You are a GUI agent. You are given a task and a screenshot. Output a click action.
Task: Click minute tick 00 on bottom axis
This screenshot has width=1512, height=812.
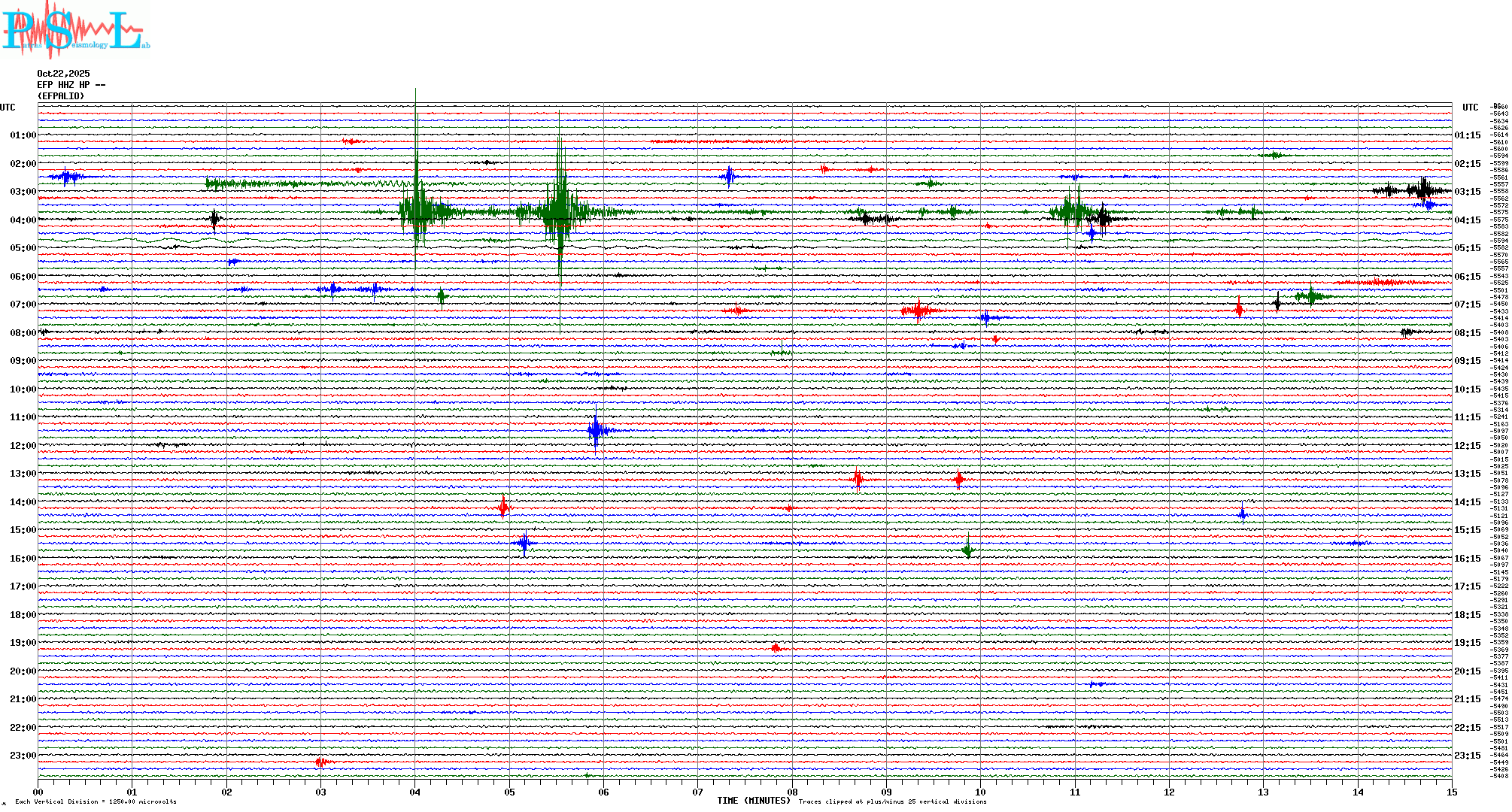coord(38,792)
